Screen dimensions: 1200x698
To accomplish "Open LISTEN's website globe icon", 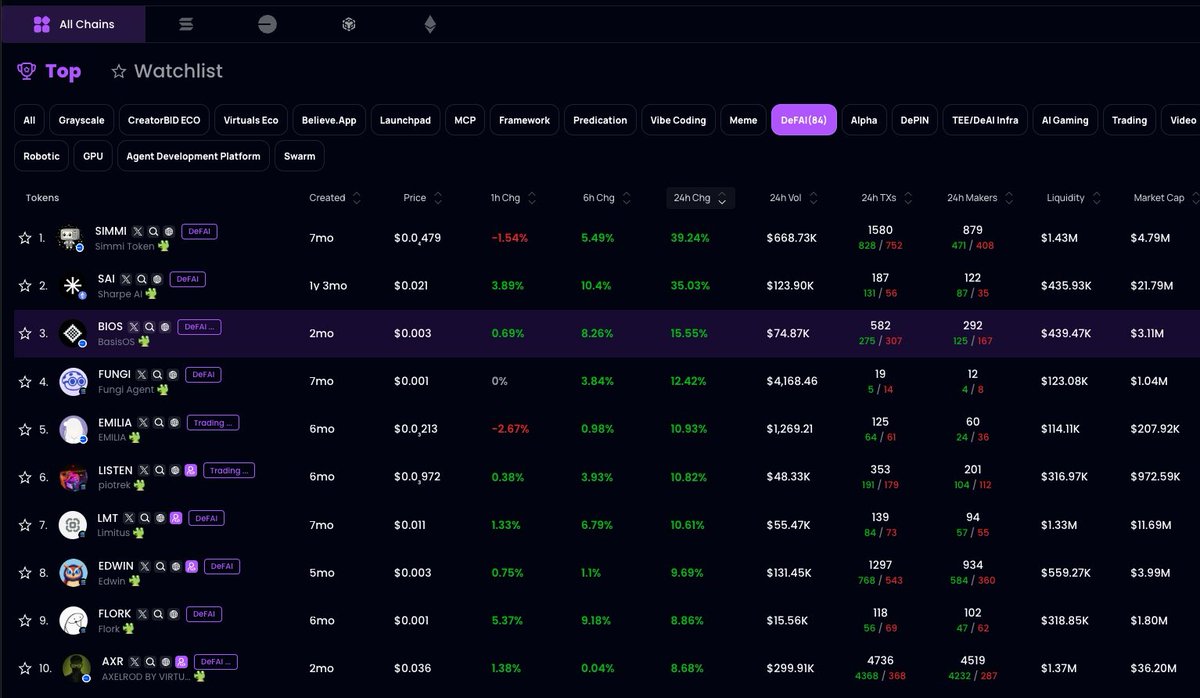I will (175, 470).
